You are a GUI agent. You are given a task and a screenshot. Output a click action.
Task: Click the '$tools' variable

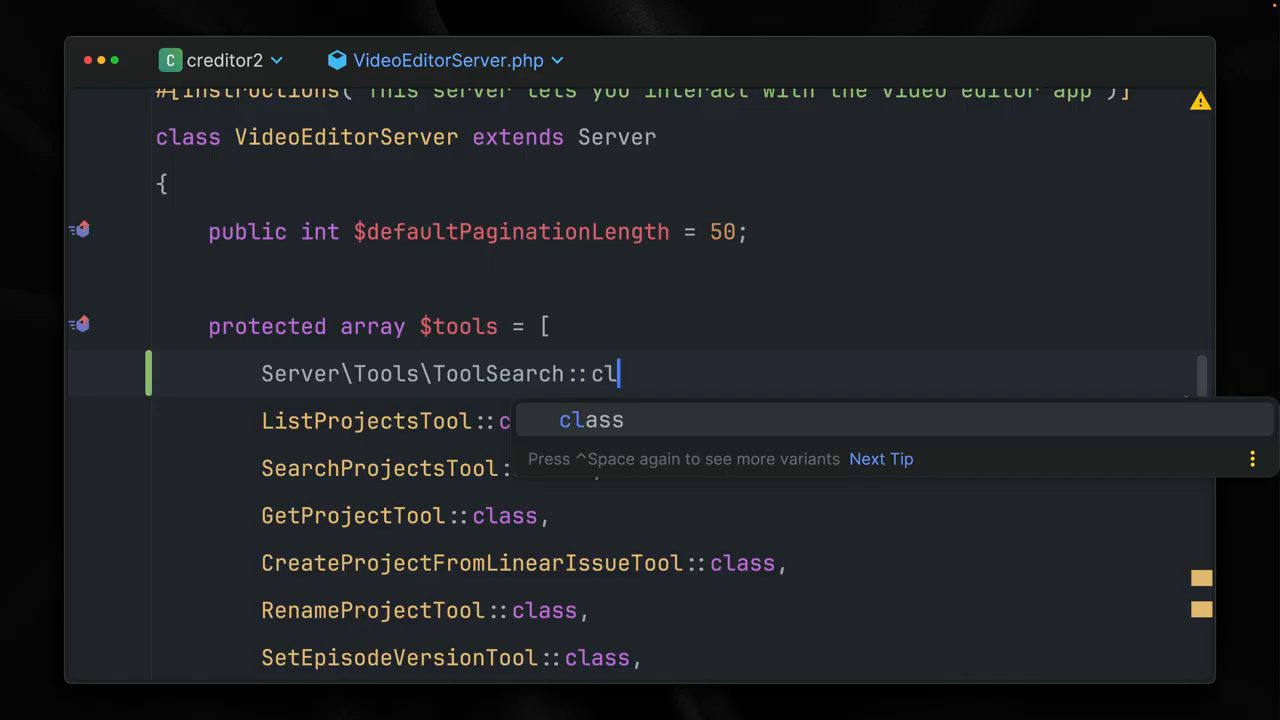pyautogui.click(x=458, y=327)
